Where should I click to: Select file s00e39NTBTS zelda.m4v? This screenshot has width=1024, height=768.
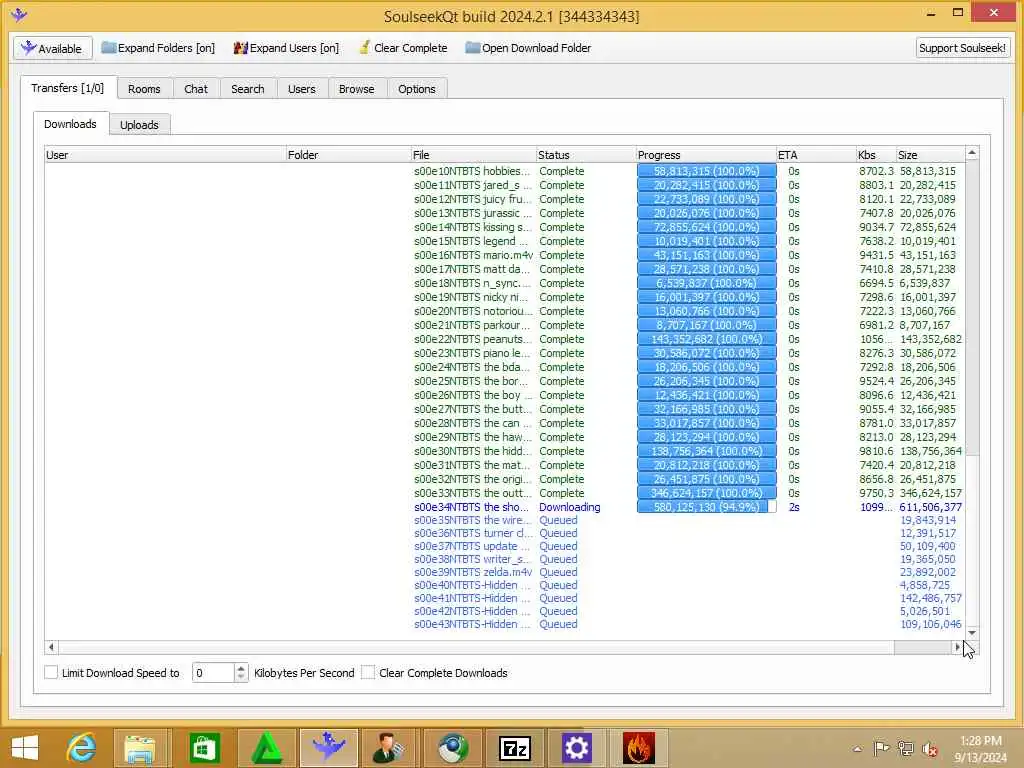[473, 572]
